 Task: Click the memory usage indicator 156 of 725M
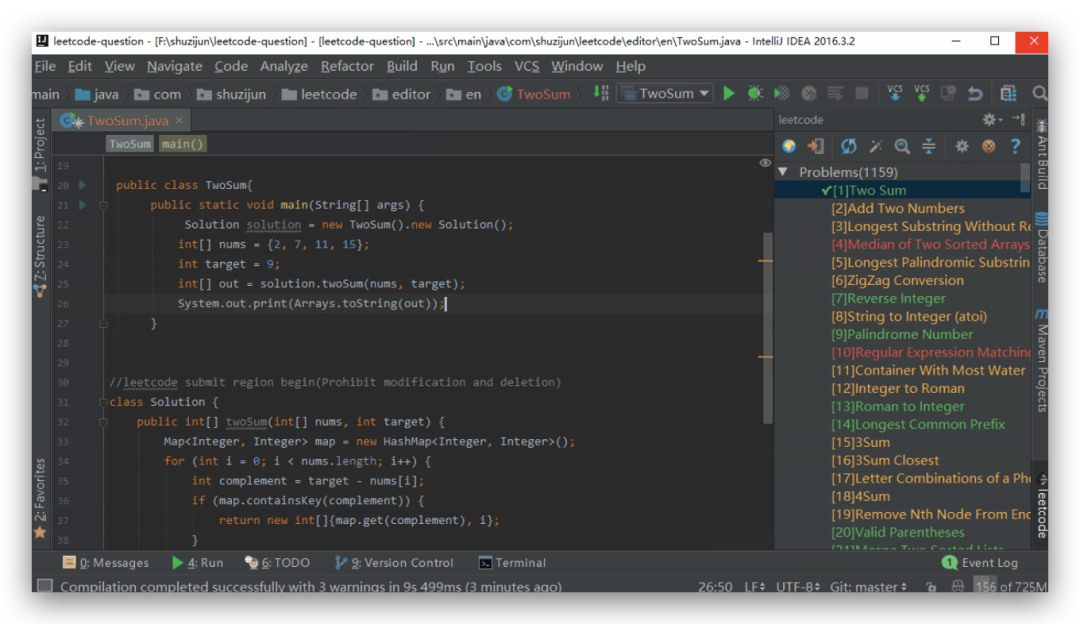click(1010, 587)
